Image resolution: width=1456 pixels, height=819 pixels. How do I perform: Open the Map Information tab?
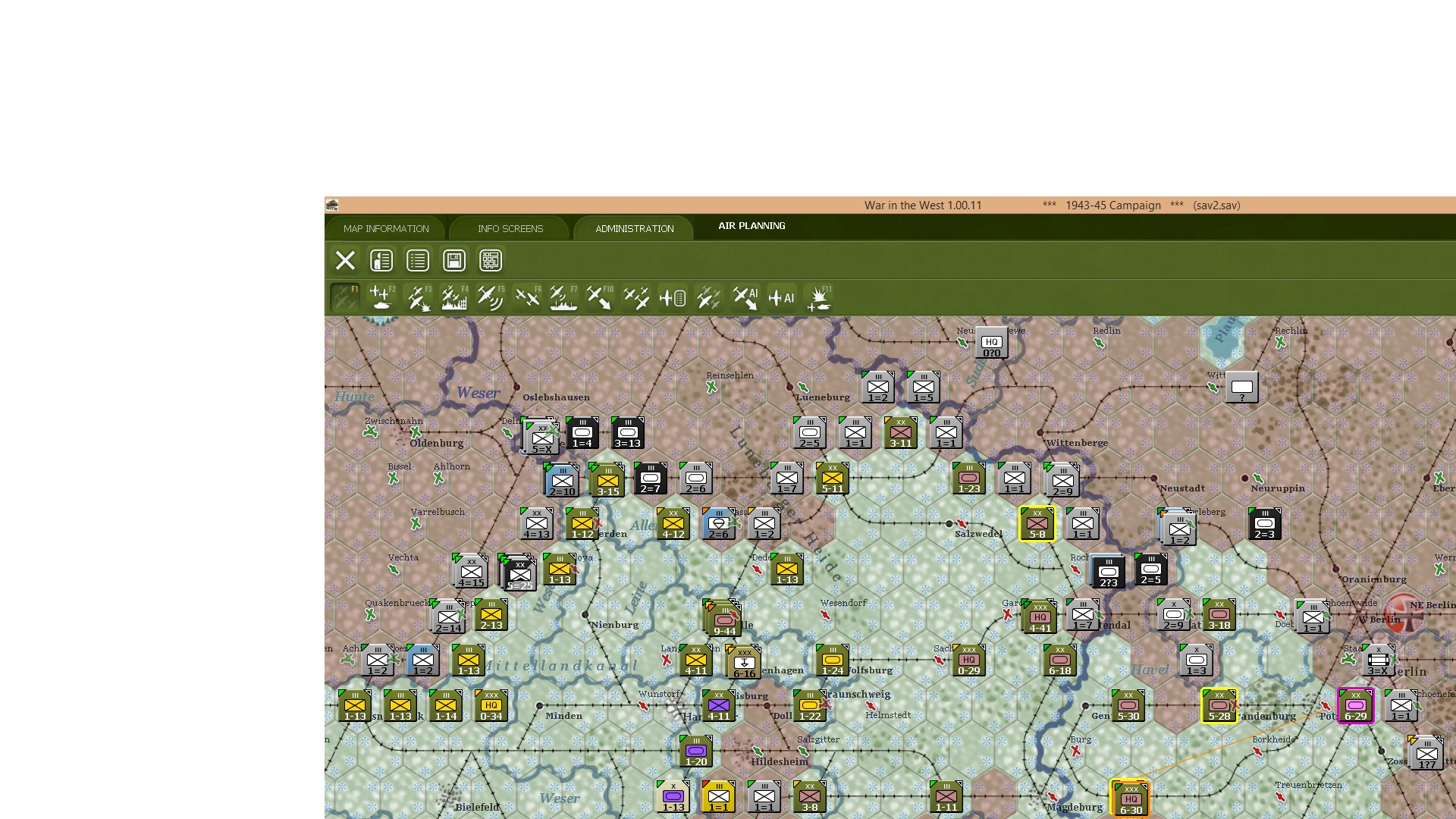386,228
